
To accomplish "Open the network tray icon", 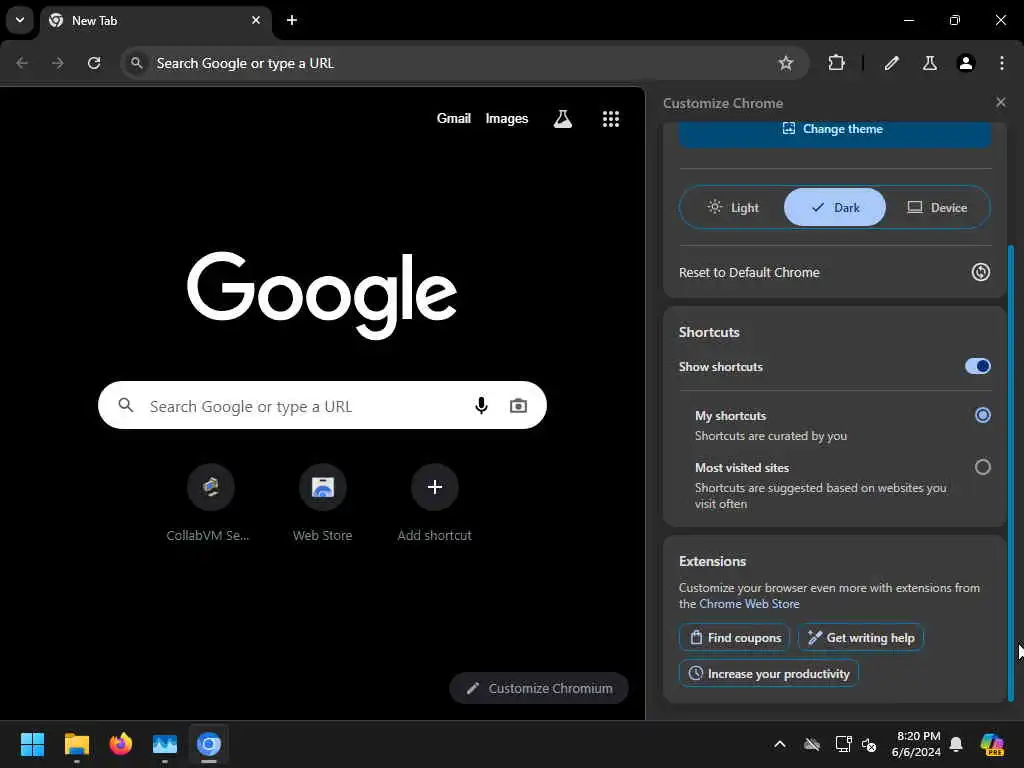I will (843, 744).
